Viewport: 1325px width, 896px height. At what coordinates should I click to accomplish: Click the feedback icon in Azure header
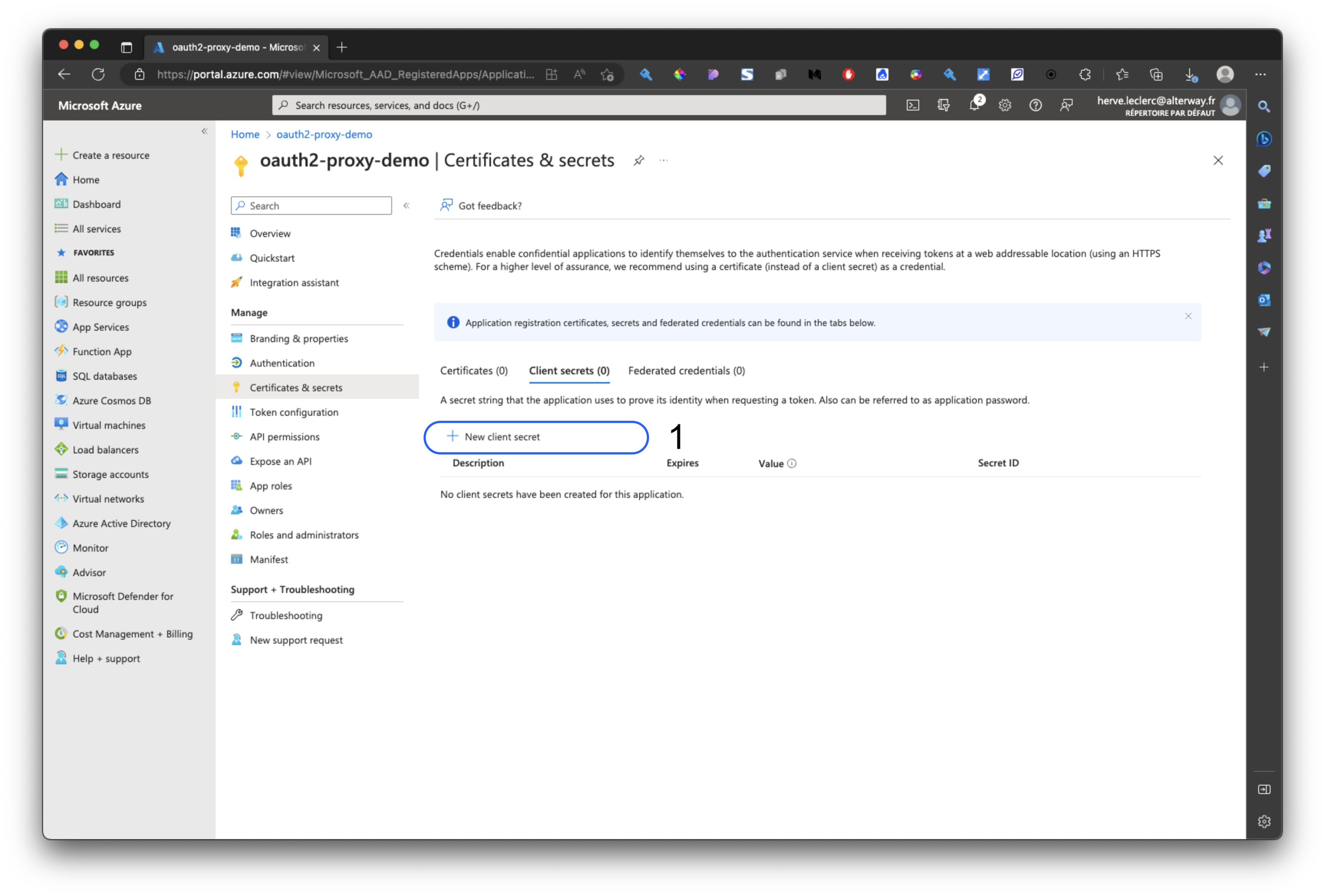(x=1066, y=105)
